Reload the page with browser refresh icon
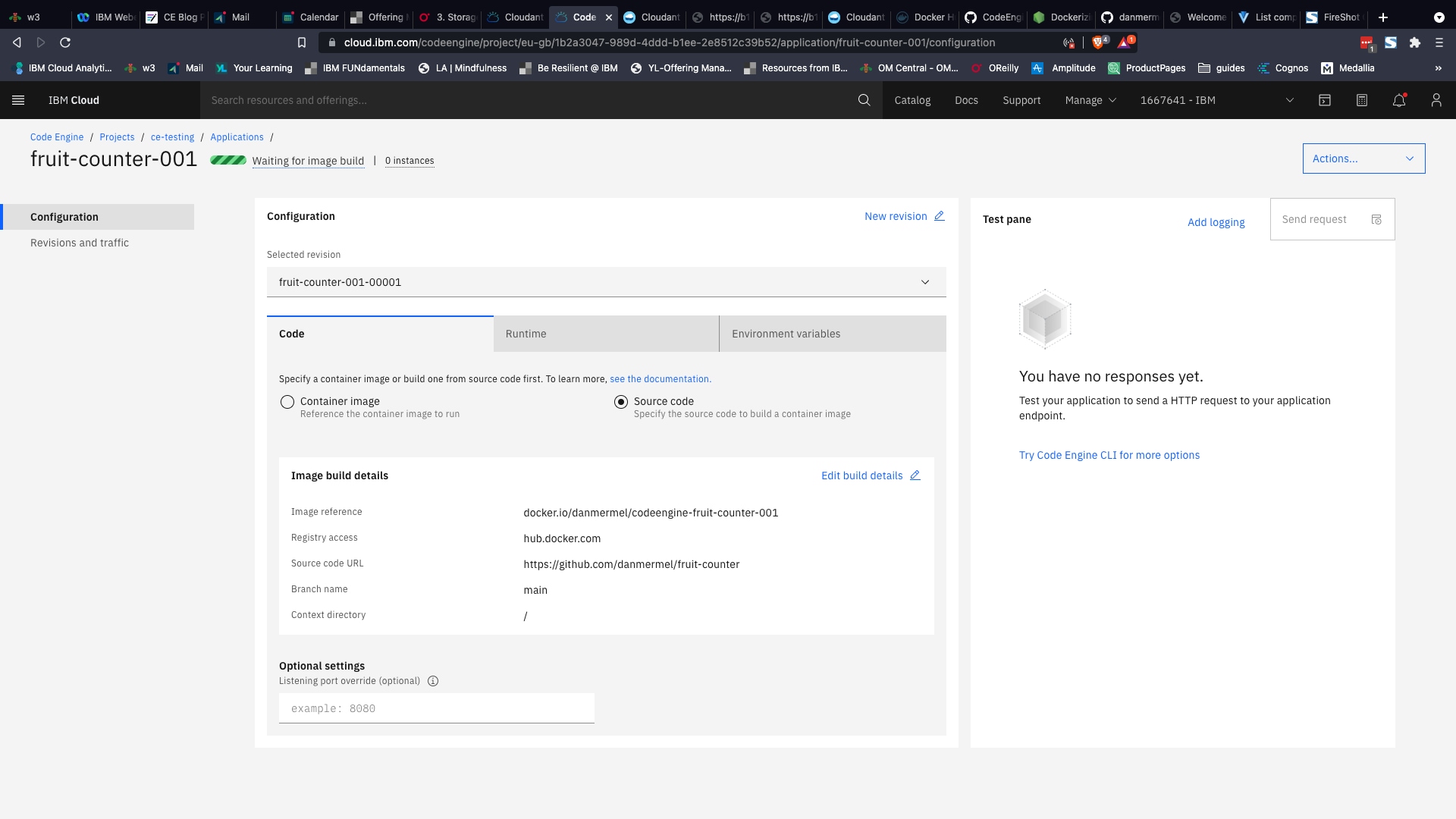 (x=65, y=42)
